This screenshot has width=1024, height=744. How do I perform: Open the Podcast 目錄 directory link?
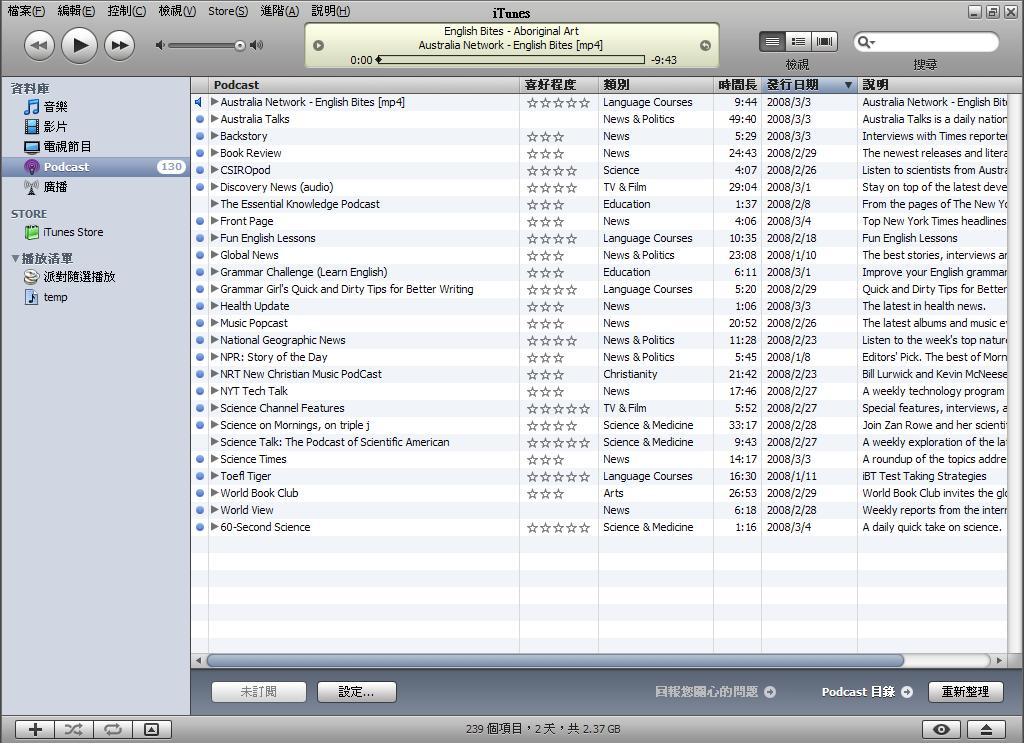tap(867, 692)
